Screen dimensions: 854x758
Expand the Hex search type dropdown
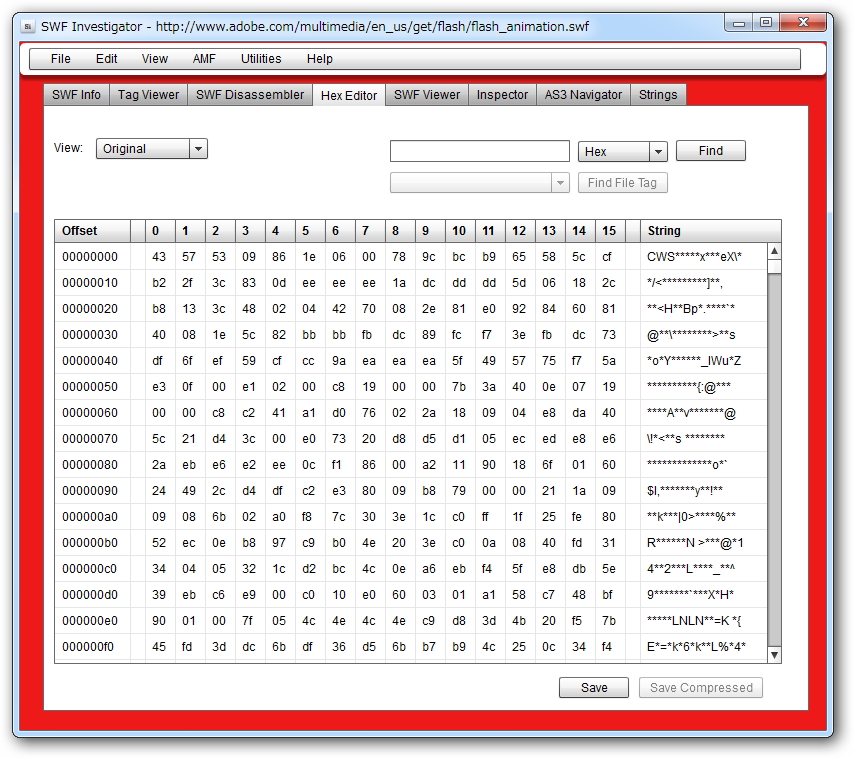coord(623,151)
